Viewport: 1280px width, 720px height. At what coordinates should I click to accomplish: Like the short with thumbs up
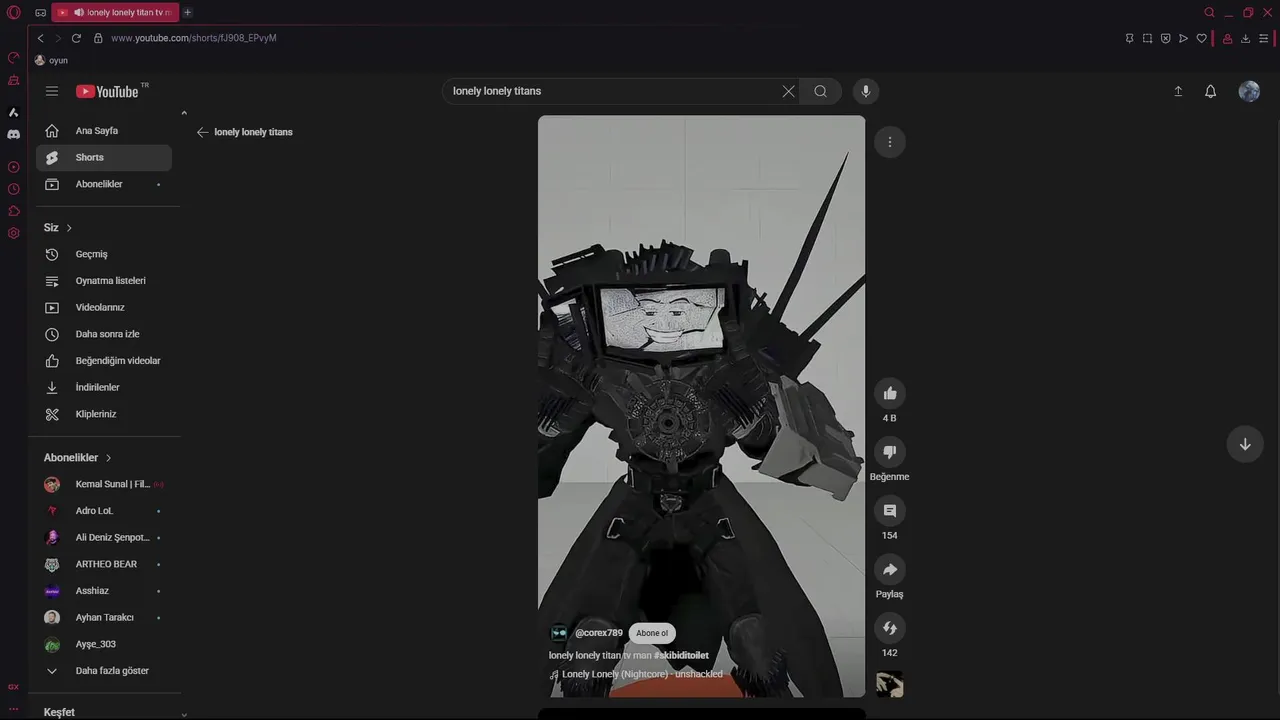coord(889,393)
